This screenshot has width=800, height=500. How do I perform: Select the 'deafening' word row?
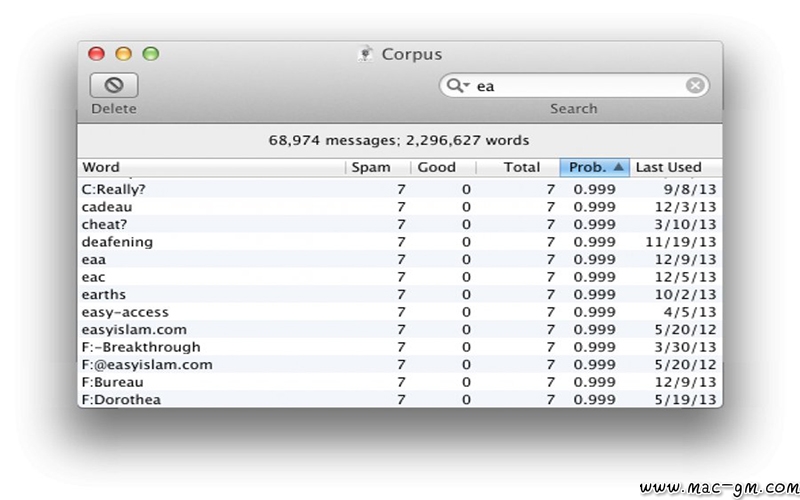pyautogui.click(x=400, y=242)
